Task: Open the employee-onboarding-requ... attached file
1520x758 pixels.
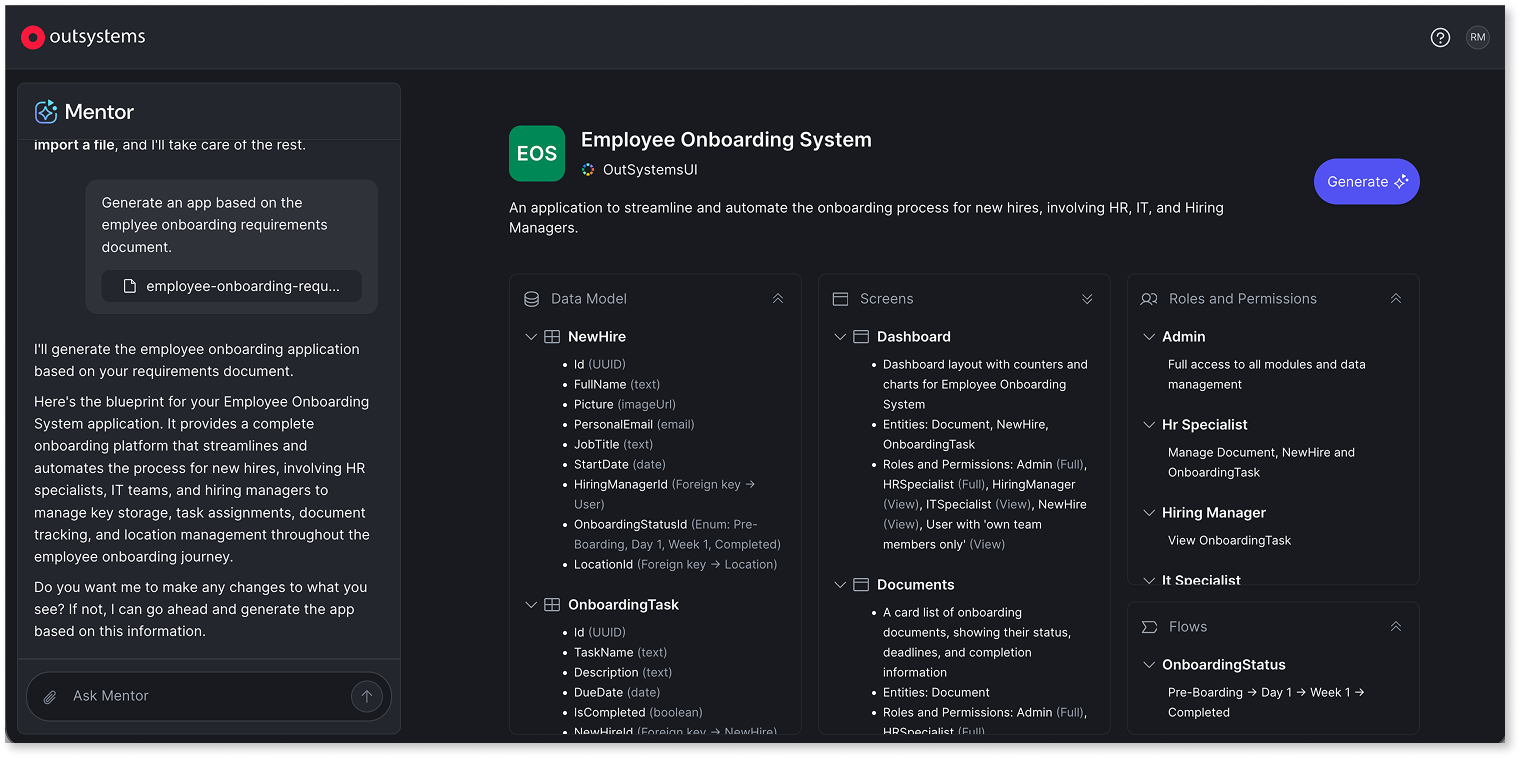Action: [x=232, y=286]
